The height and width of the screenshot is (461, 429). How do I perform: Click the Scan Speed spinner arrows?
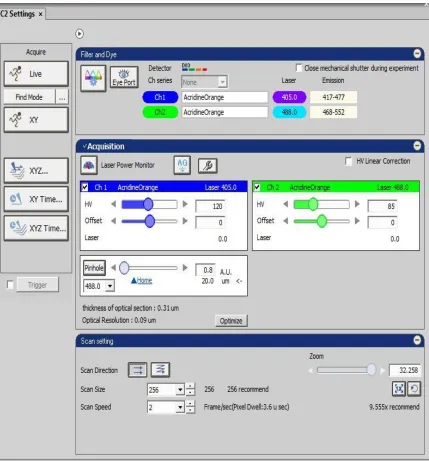[x=190, y=407]
